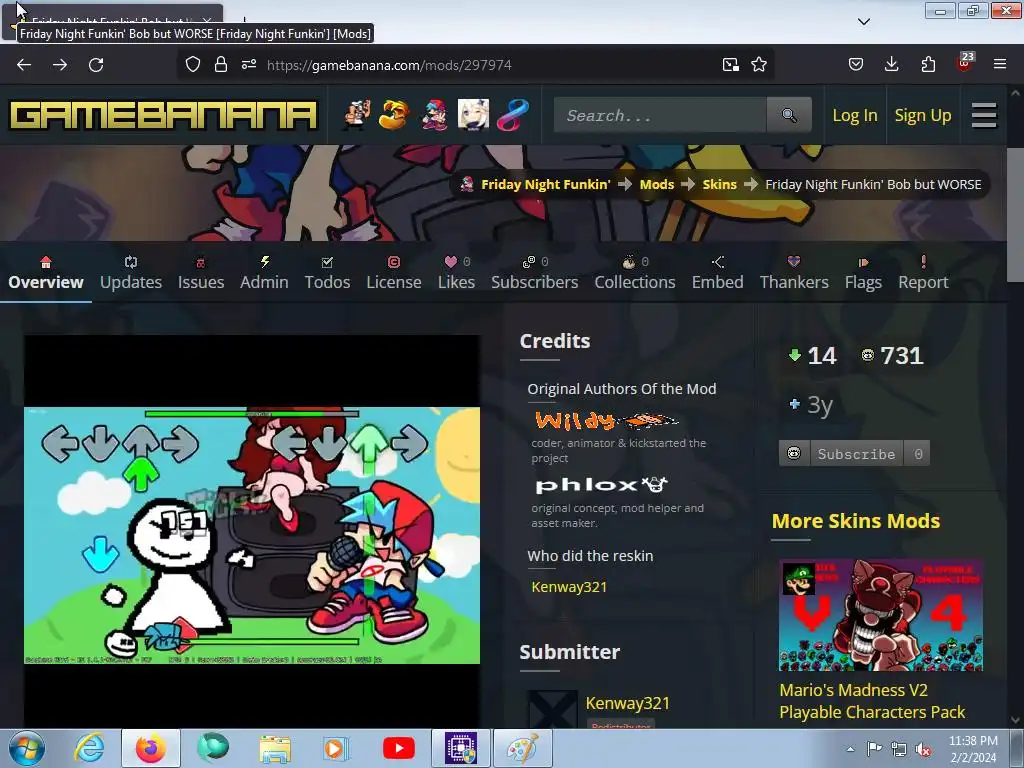List all tabs with the chevron
Screen dimensions: 1024x768
click(x=864, y=22)
